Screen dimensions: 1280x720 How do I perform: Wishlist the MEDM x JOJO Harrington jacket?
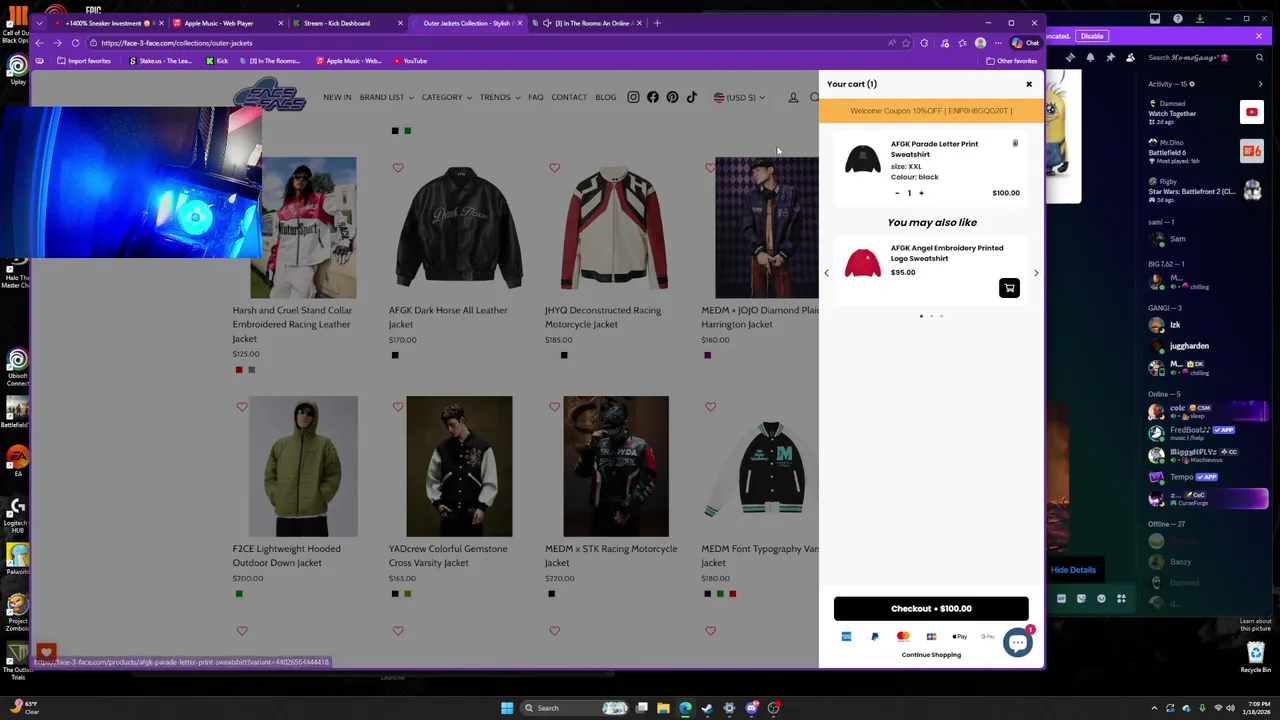tap(710, 168)
